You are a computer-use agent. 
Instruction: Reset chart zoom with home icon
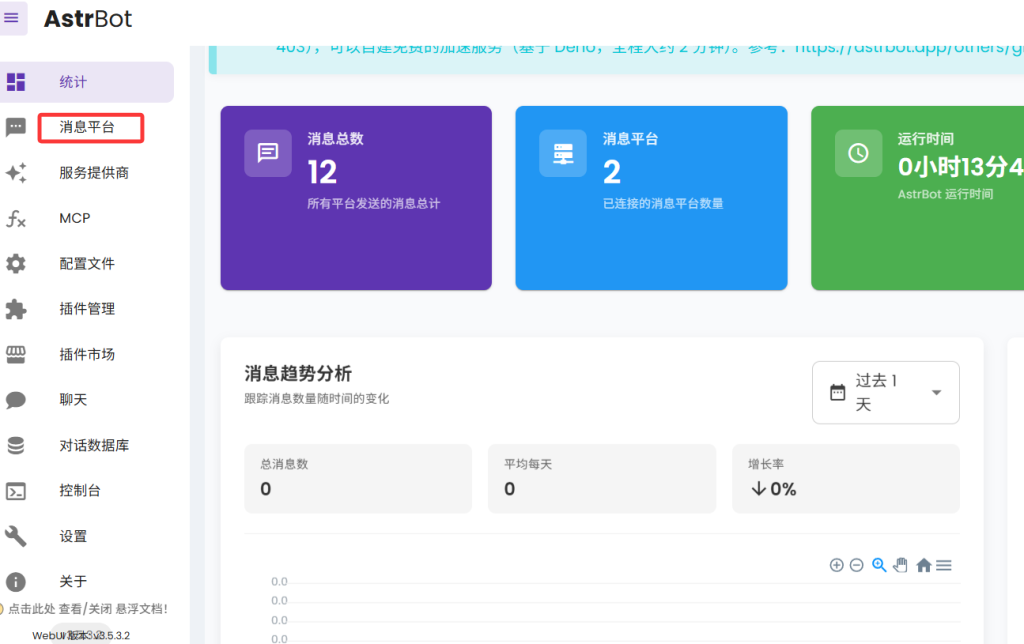pos(923,565)
